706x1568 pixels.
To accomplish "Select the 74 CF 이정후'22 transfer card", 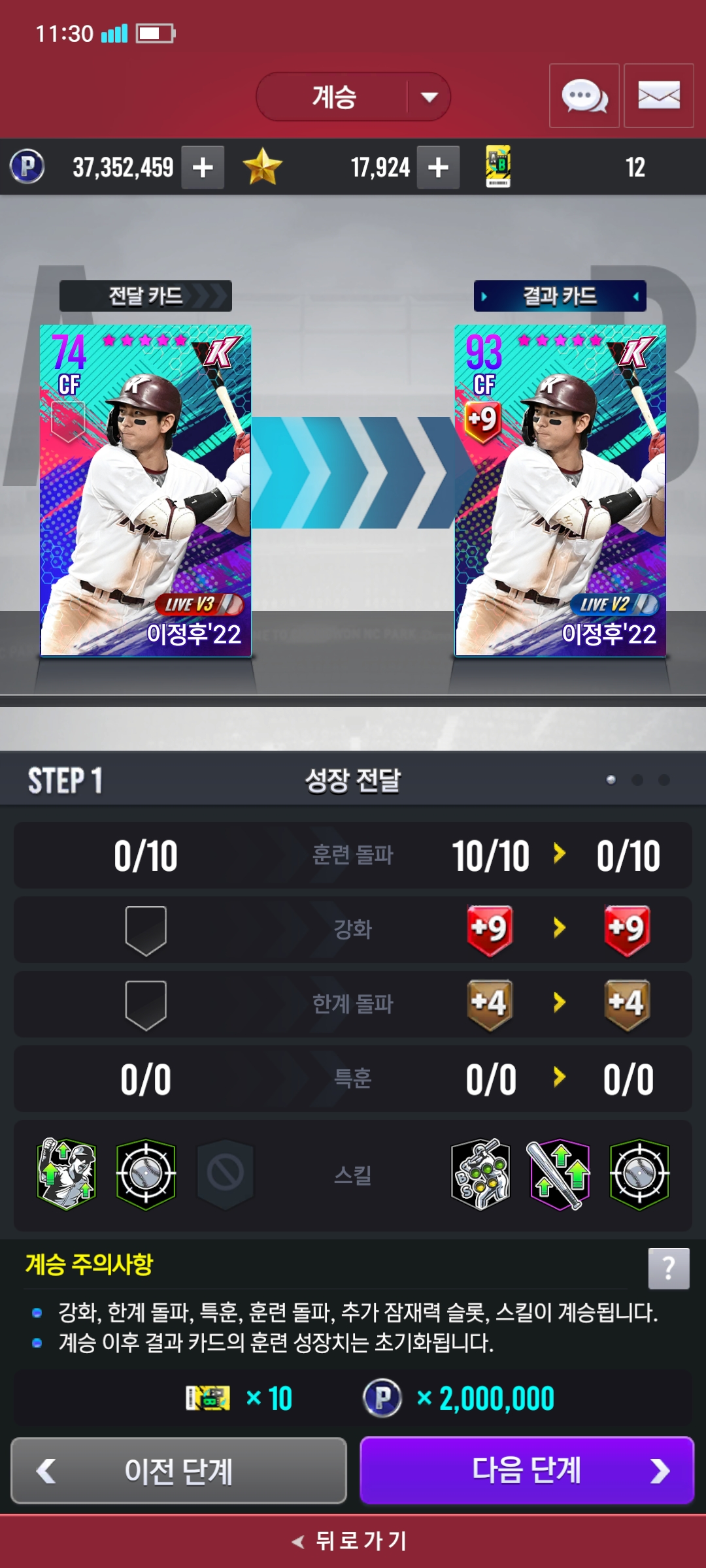I will pos(146,491).
